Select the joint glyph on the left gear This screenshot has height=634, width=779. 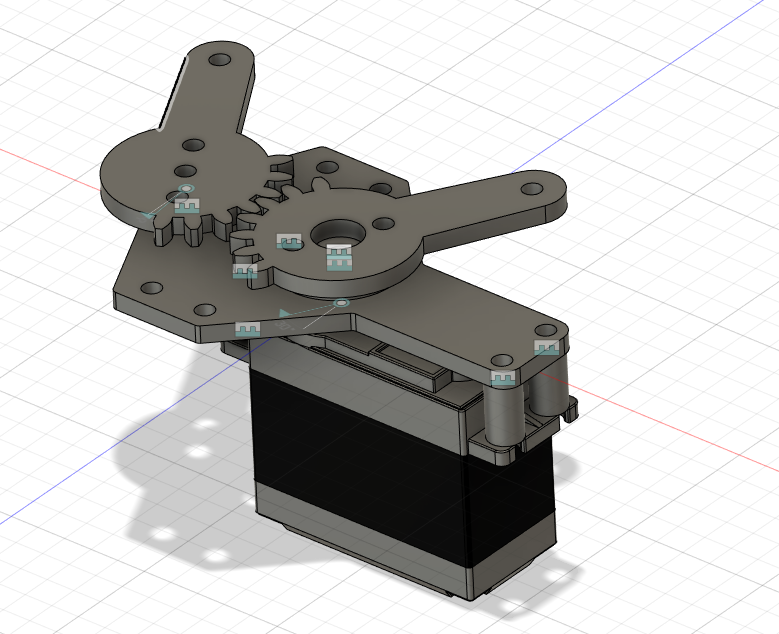click(x=187, y=206)
